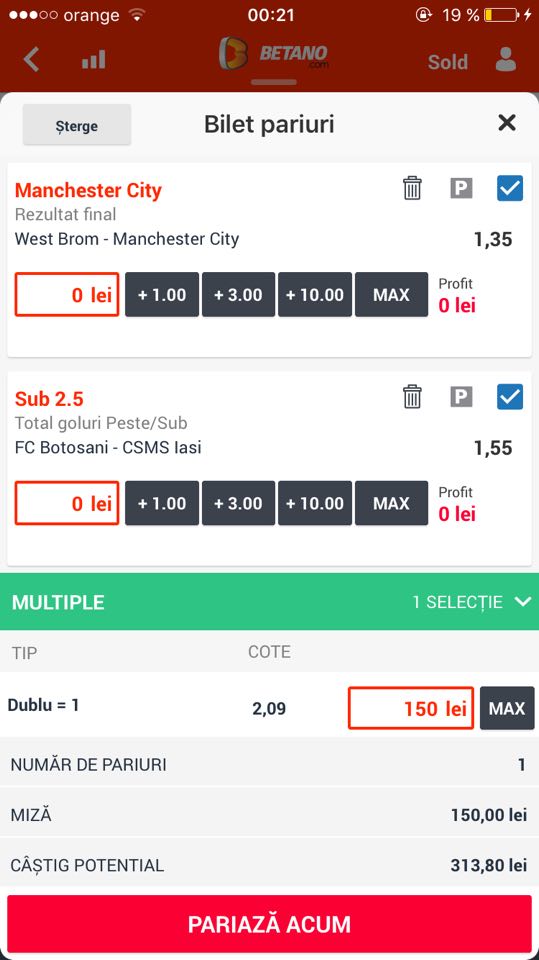Image resolution: width=539 pixels, height=960 pixels.
Task: Click the PARIAZĂ ACUM button
Action: [270, 924]
